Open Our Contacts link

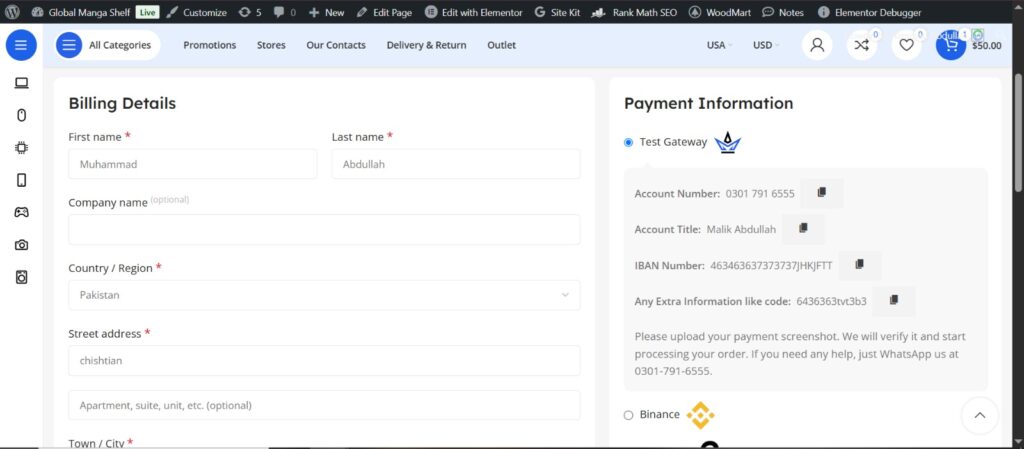(336, 45)
